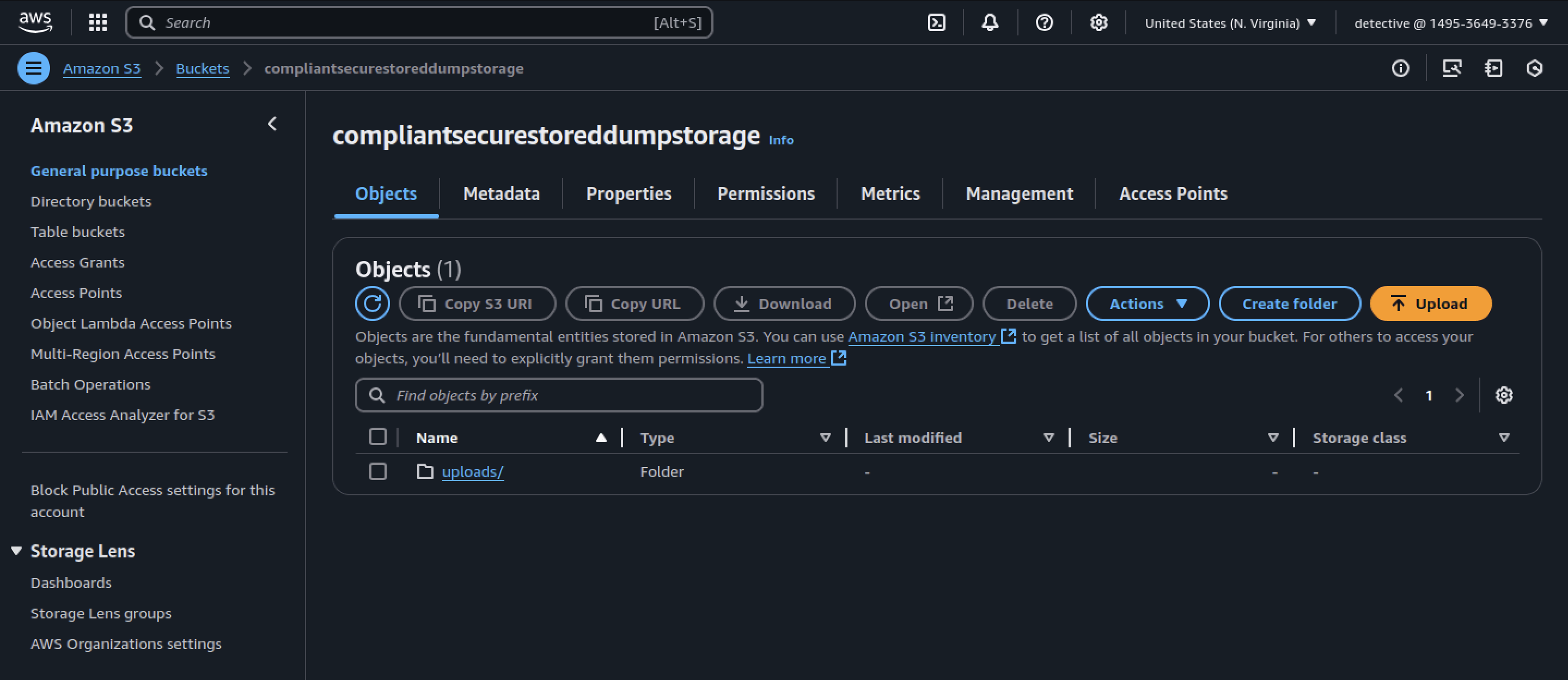
Task: Switch to the Permissions tab
Action: click(766, 193)
